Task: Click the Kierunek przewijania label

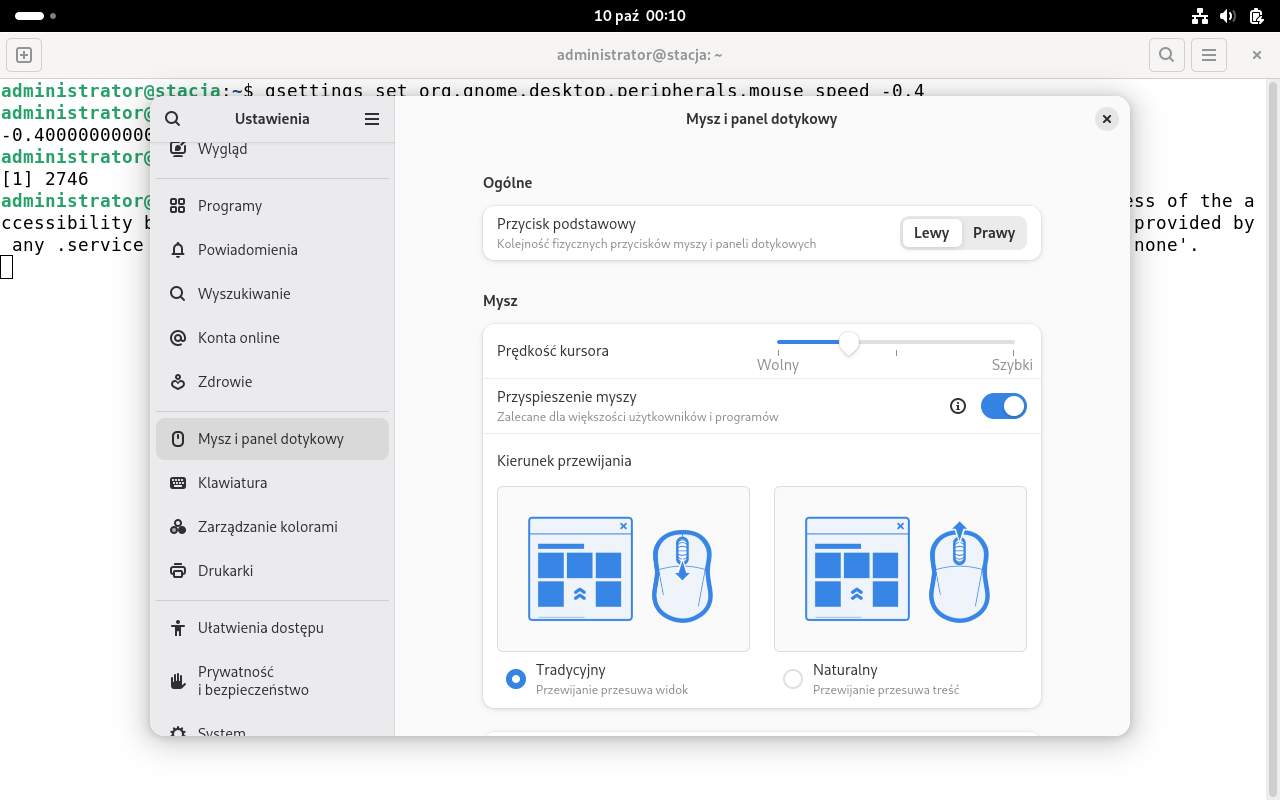Action: 564,461
